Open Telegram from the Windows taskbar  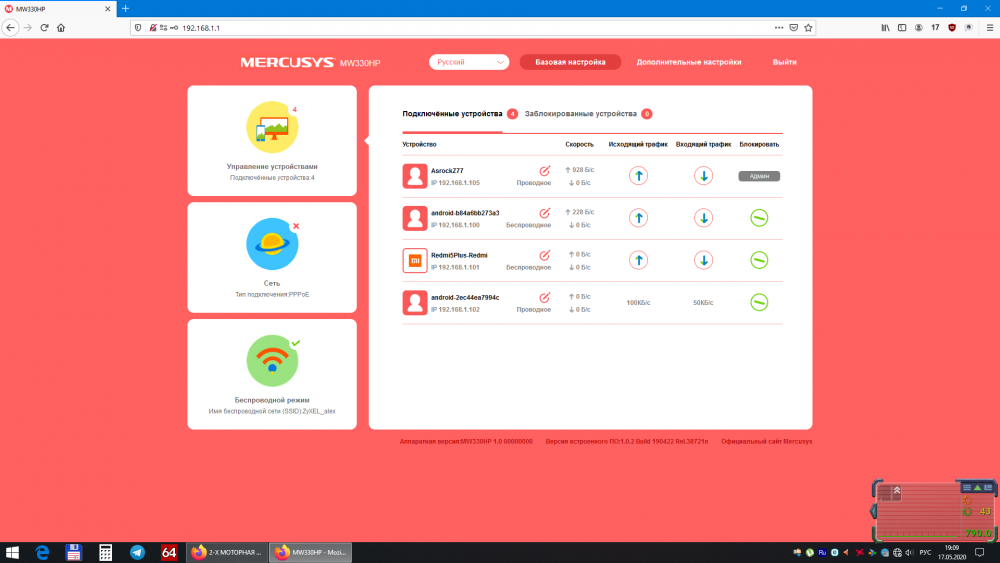[137, 552]
